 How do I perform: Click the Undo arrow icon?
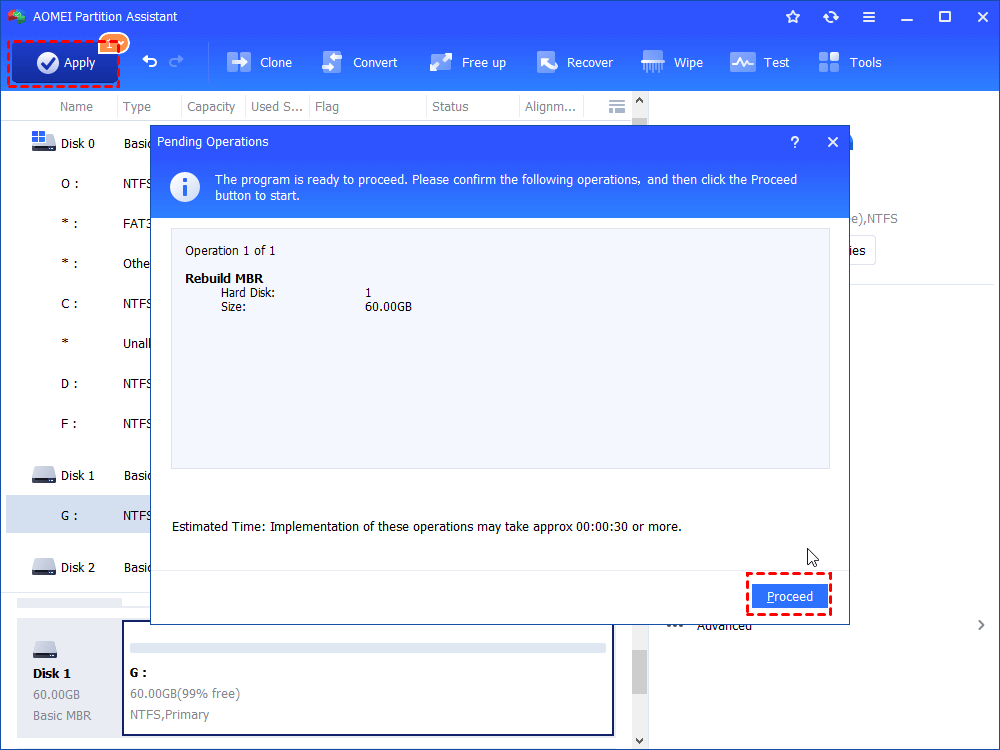pos(150,61)
